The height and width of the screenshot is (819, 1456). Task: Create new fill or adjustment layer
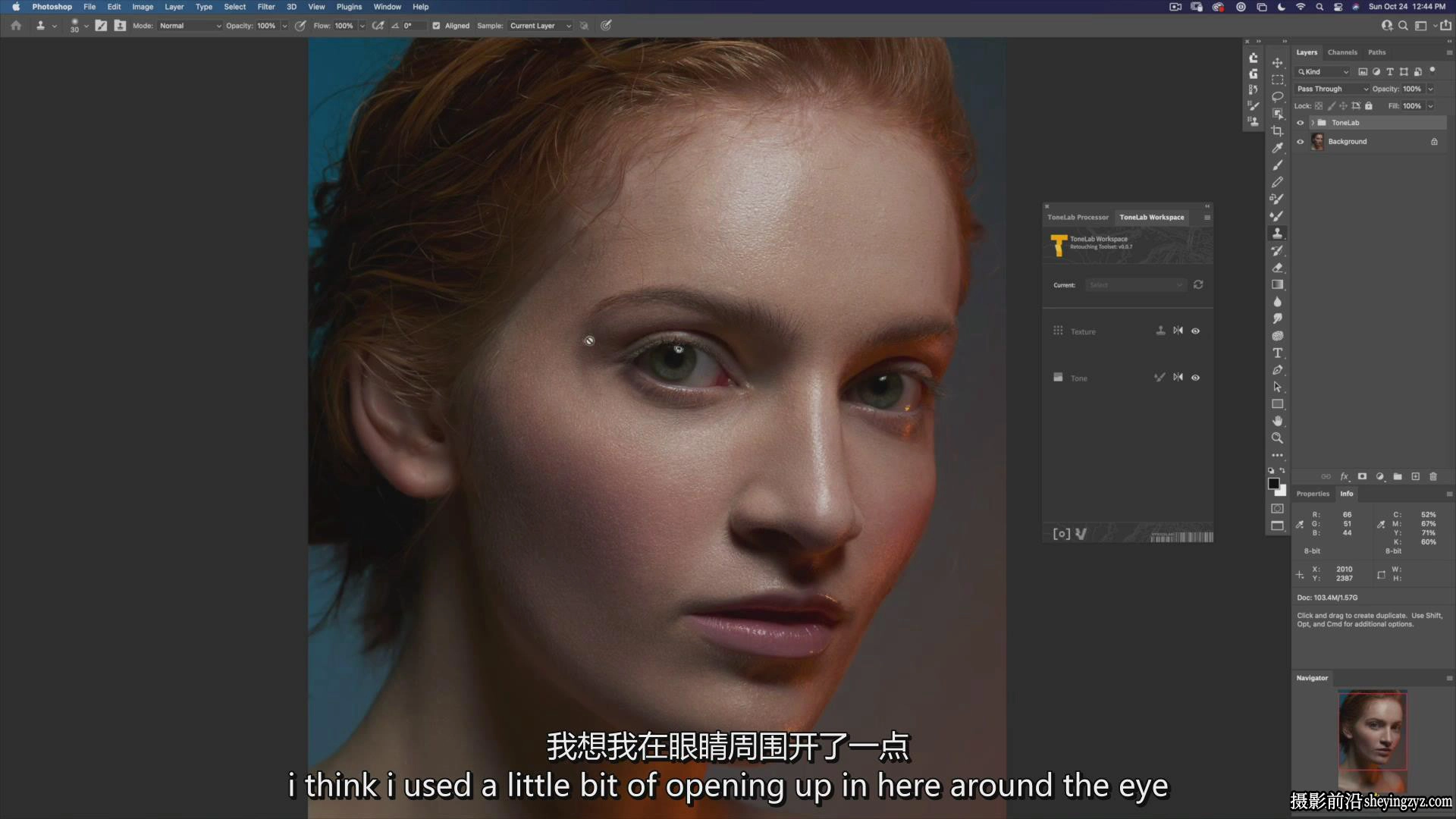[1380, 476]
